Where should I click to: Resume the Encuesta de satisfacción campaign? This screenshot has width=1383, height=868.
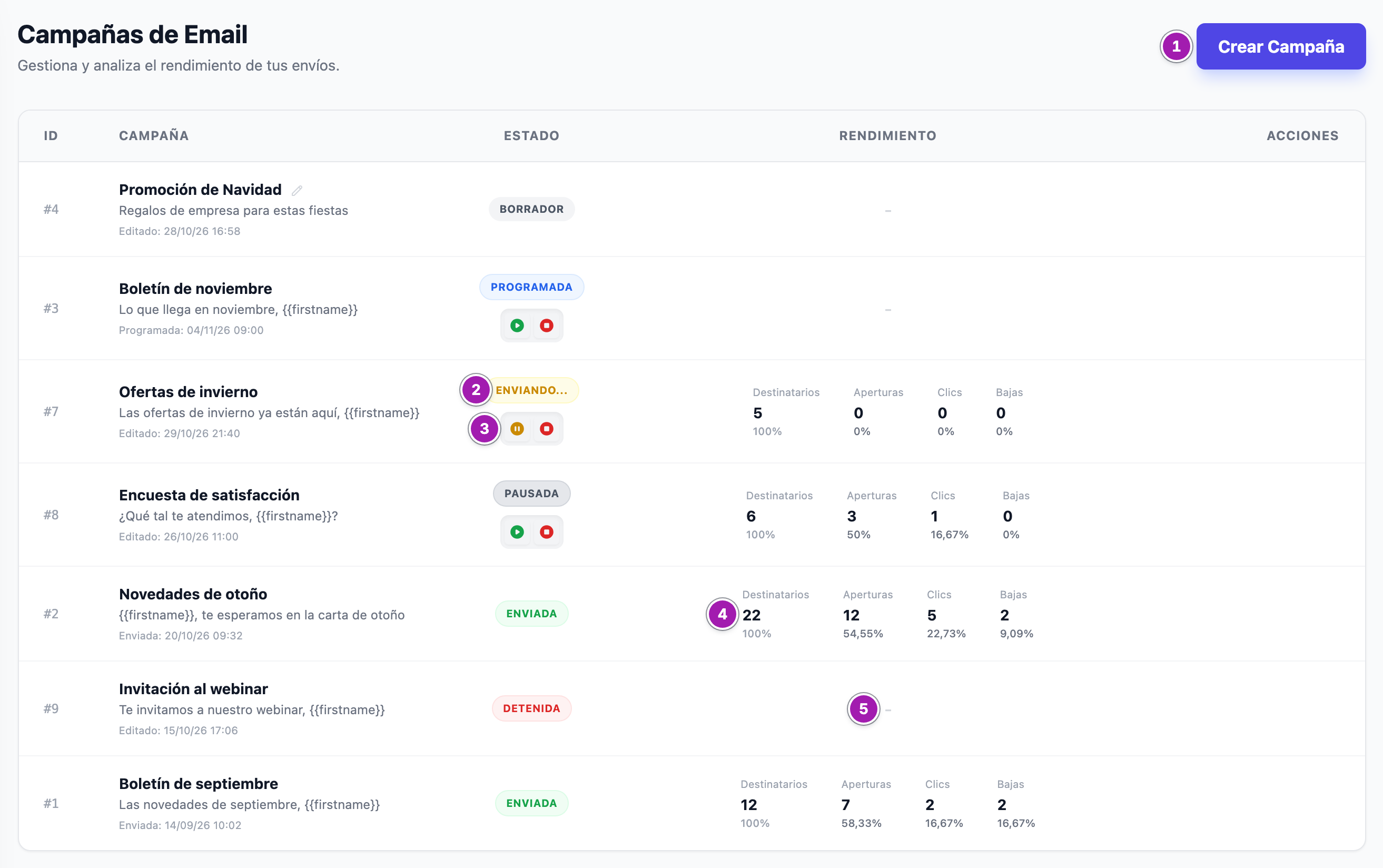click(x=517, y=532)
